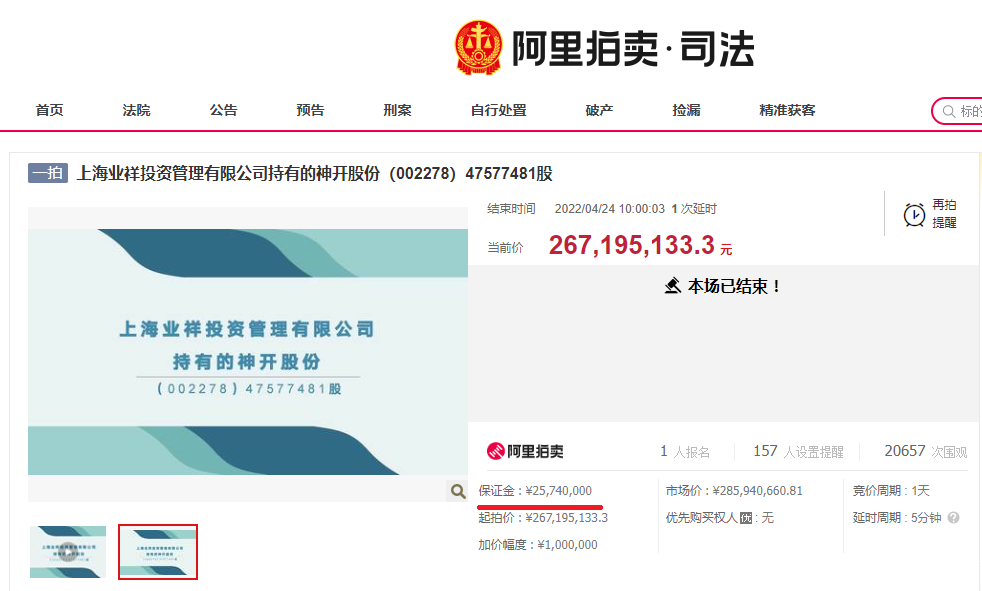Select the first video thumbnail

click(x=68, y=552)
